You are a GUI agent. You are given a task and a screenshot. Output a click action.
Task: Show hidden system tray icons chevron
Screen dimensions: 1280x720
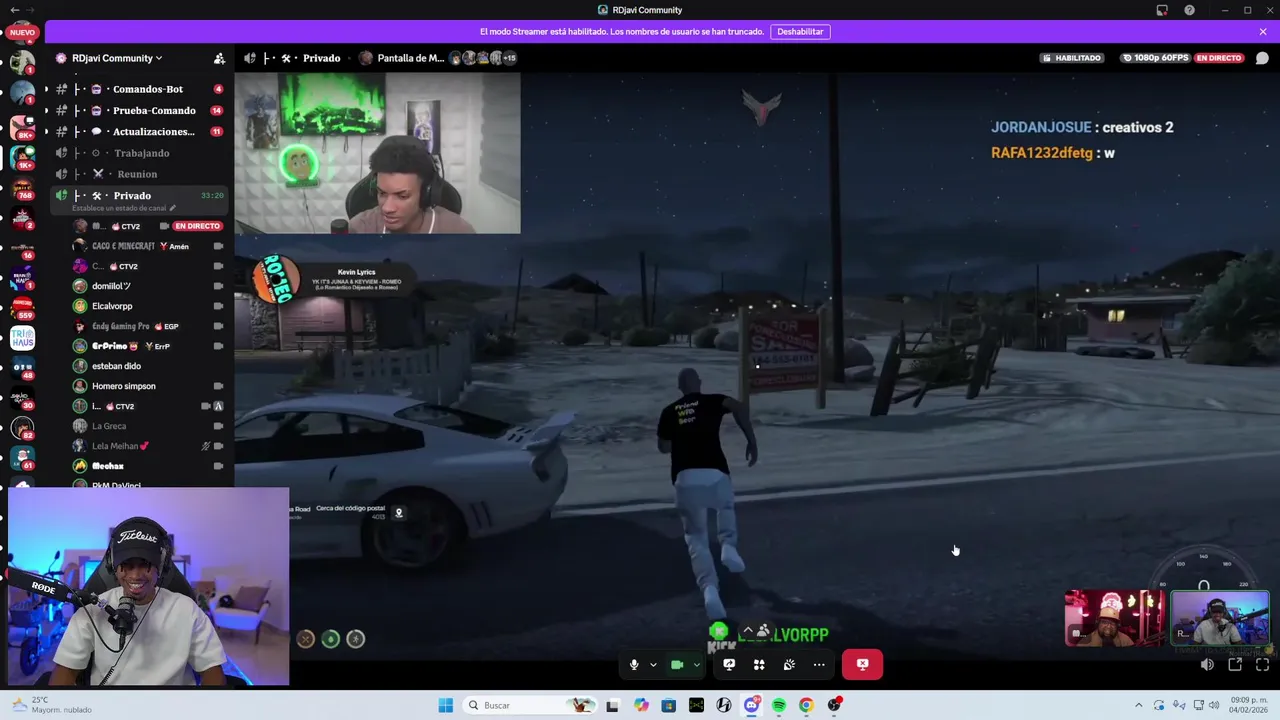pos(1138,706)
